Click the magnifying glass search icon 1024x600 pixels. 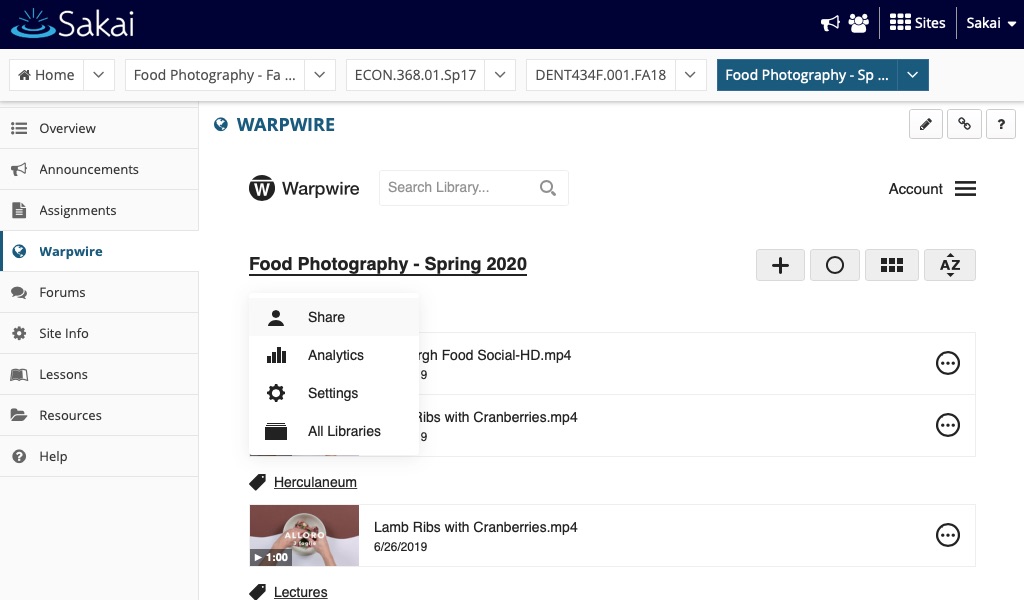tap(548, 188)
